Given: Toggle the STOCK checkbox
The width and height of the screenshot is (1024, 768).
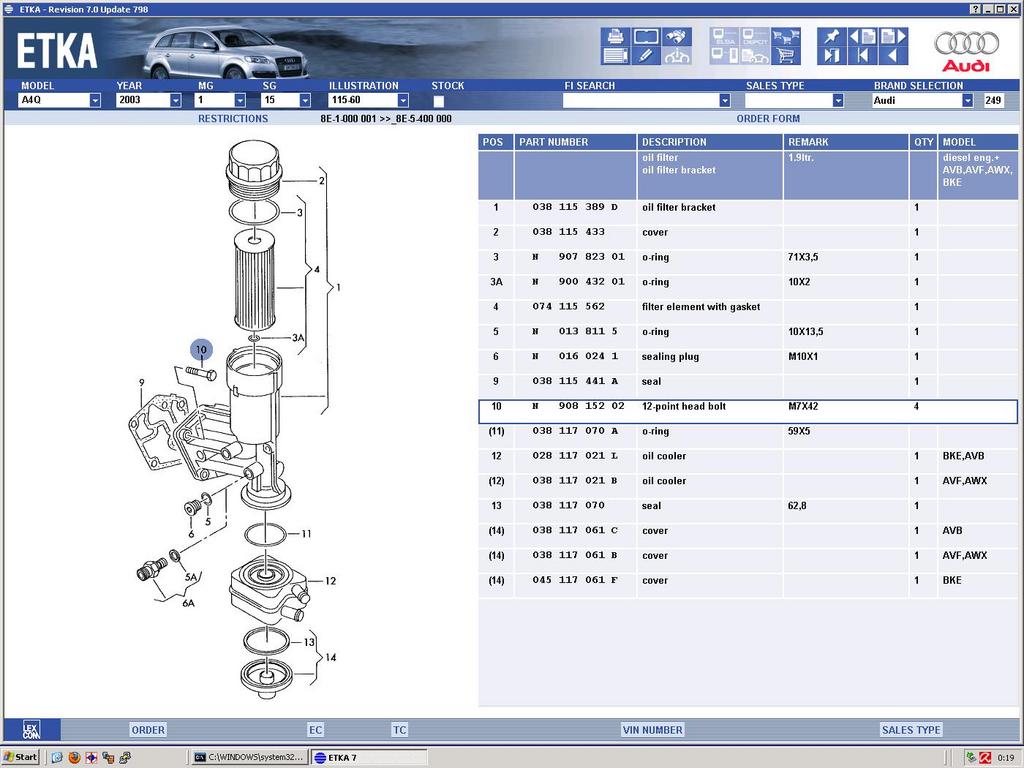Looking at the screenshot, I should [438, 101].
